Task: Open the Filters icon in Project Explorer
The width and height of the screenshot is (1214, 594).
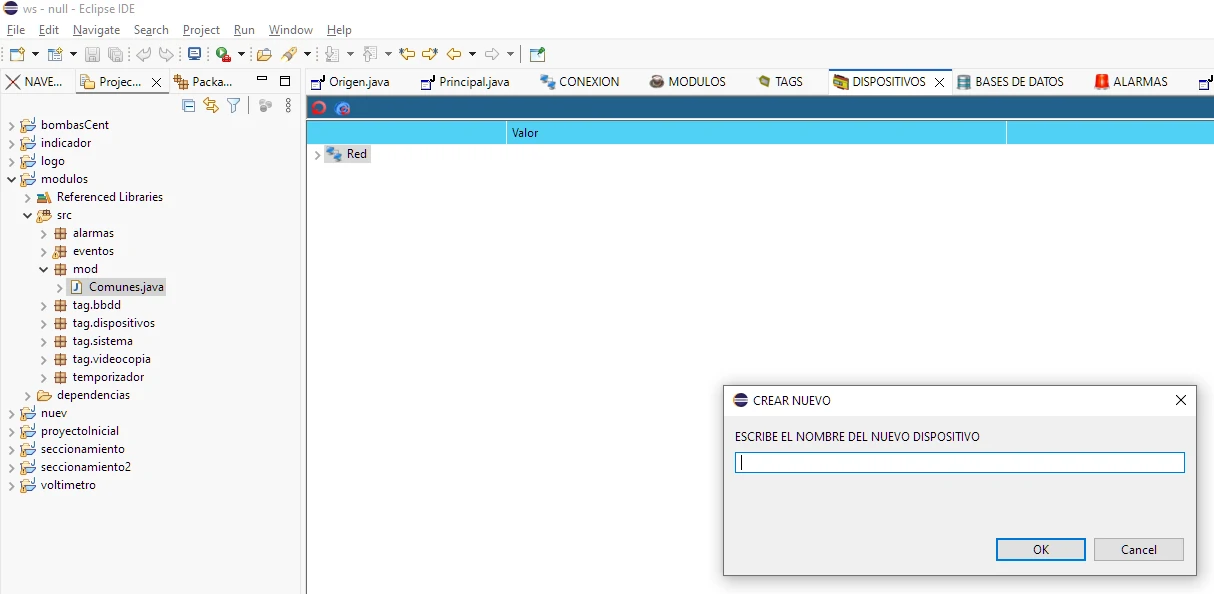Action: click(234, 106)
